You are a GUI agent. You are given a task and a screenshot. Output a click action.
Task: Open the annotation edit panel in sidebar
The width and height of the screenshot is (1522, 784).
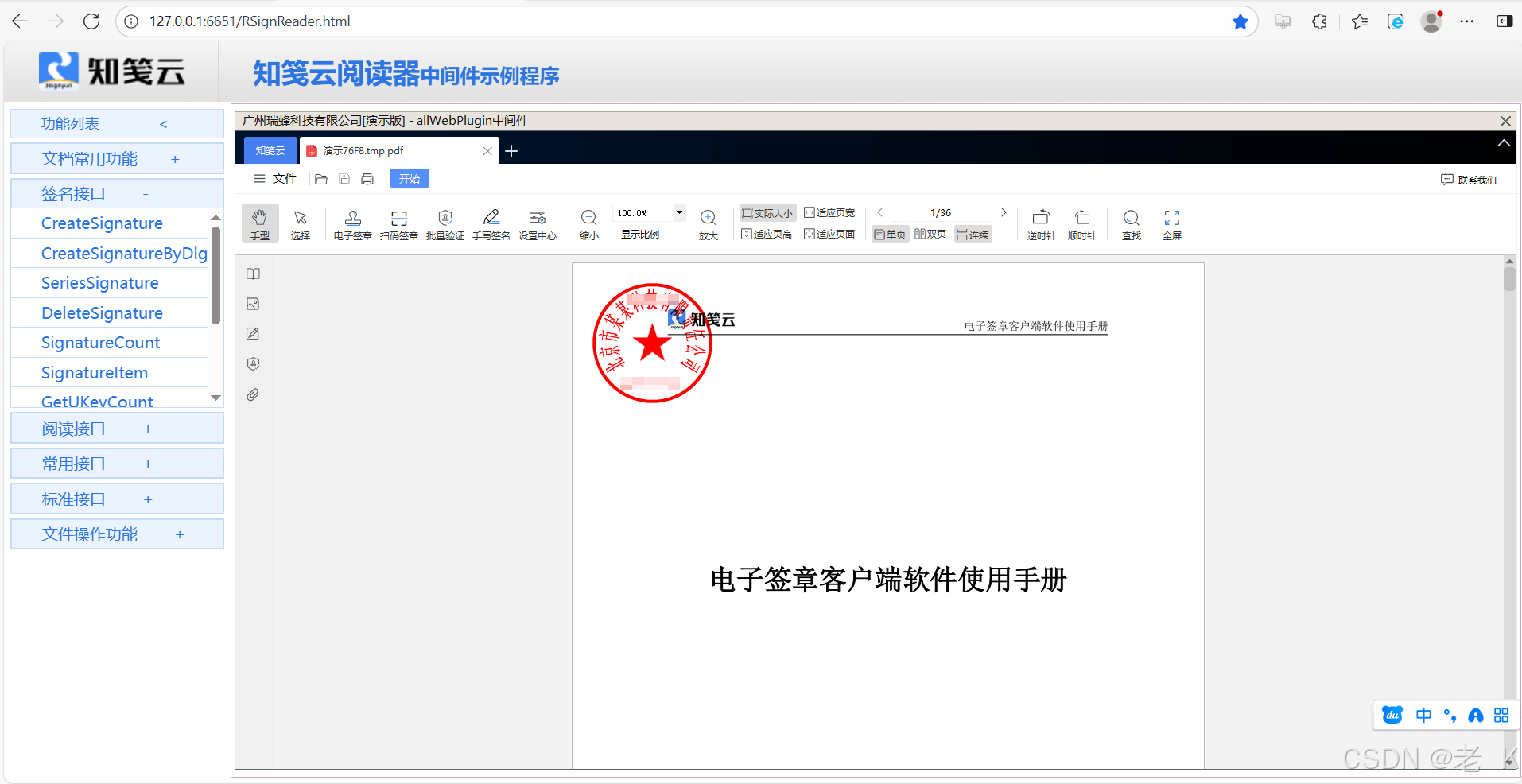pos(253,334)
